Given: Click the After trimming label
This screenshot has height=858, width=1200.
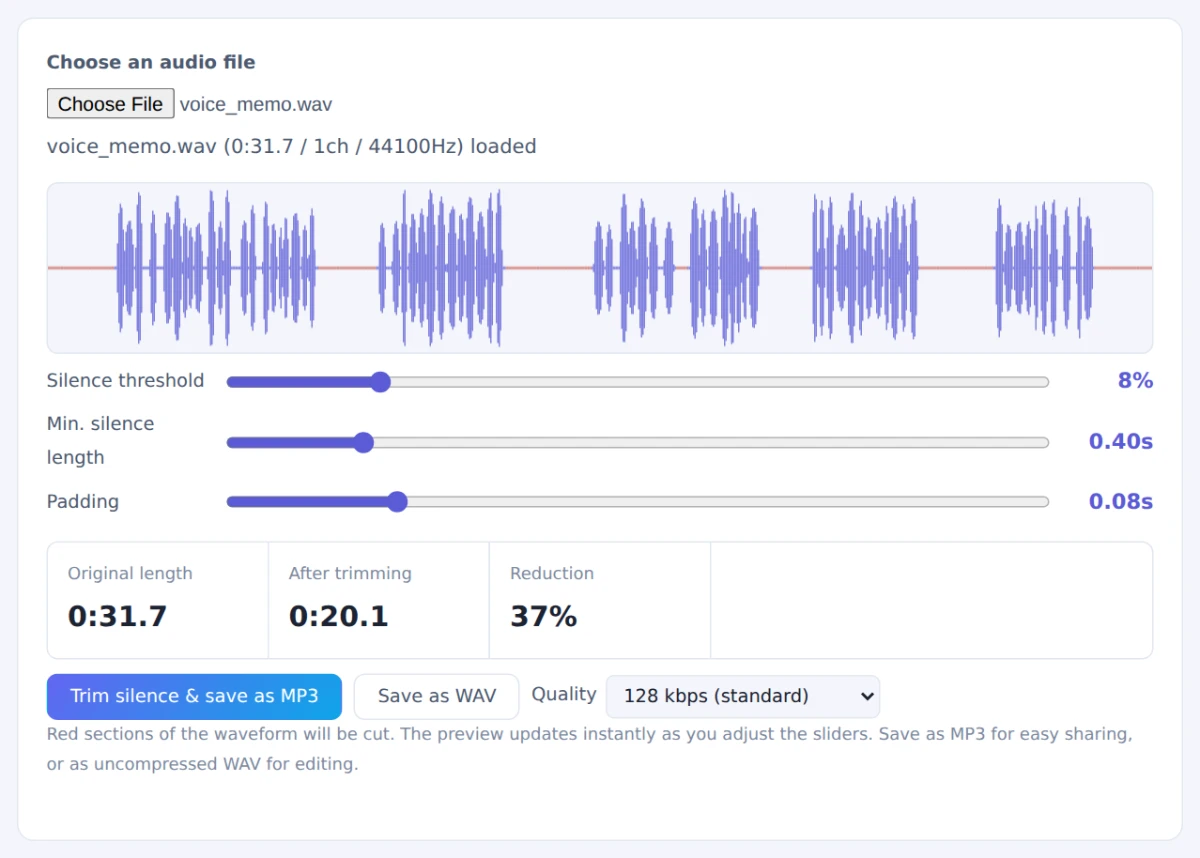Looking at the screenshot, I should point(350,573).
